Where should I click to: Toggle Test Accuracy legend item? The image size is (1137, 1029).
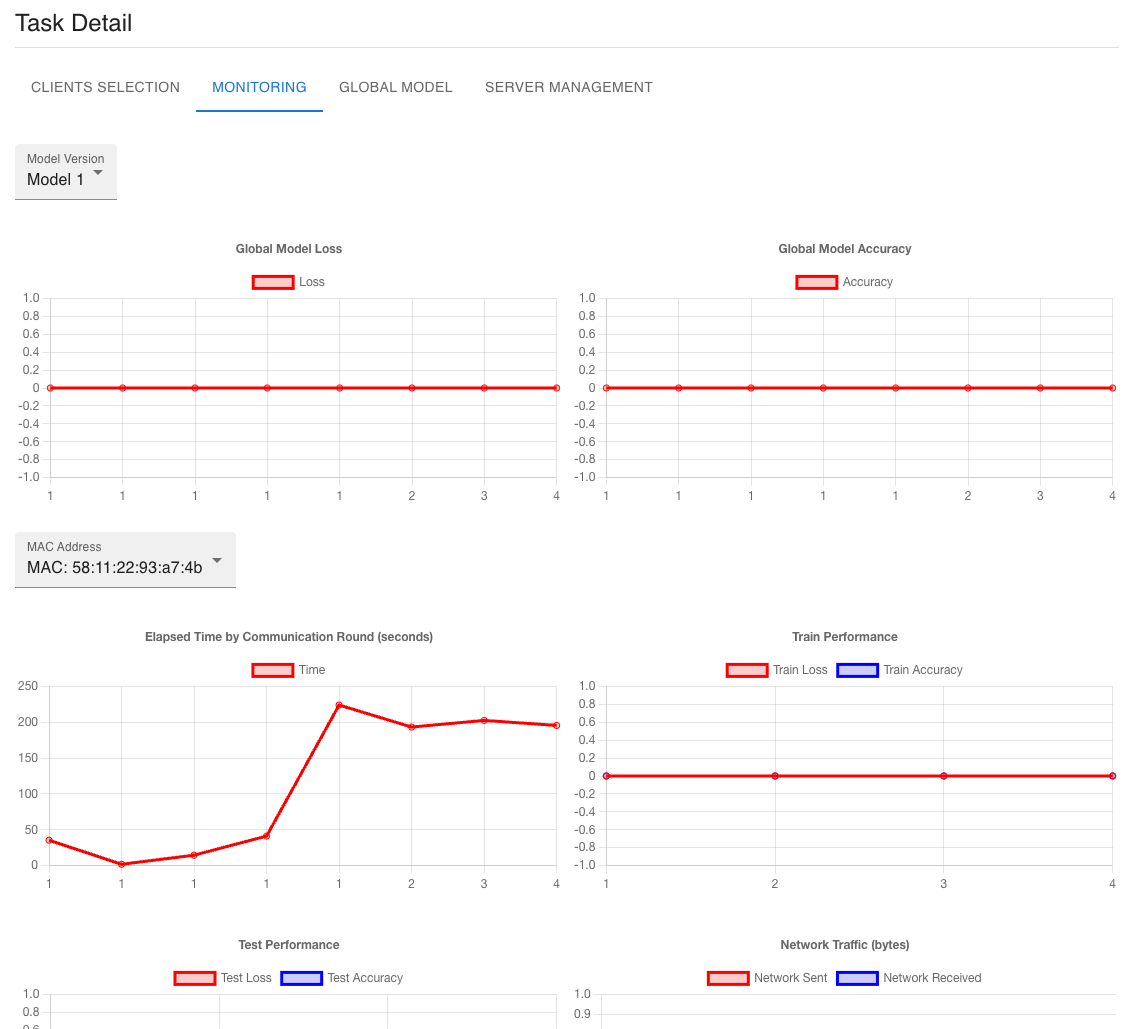tap(302, 978)
